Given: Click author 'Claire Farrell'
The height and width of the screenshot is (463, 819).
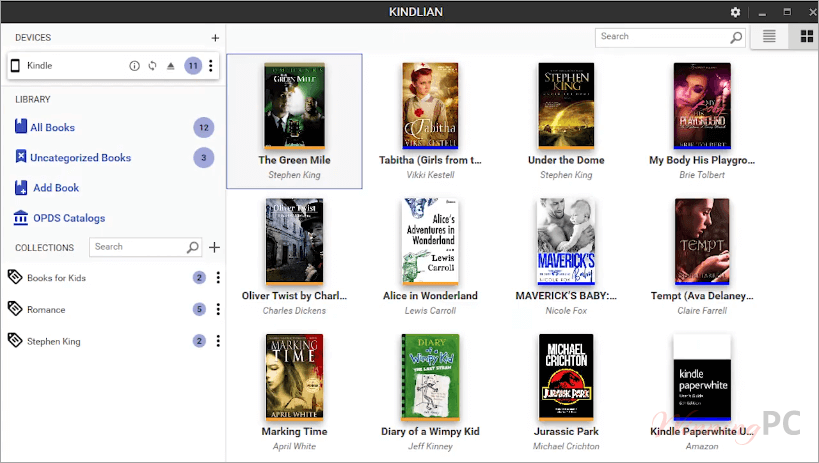Looking at the screenshot, I should 702,311.
